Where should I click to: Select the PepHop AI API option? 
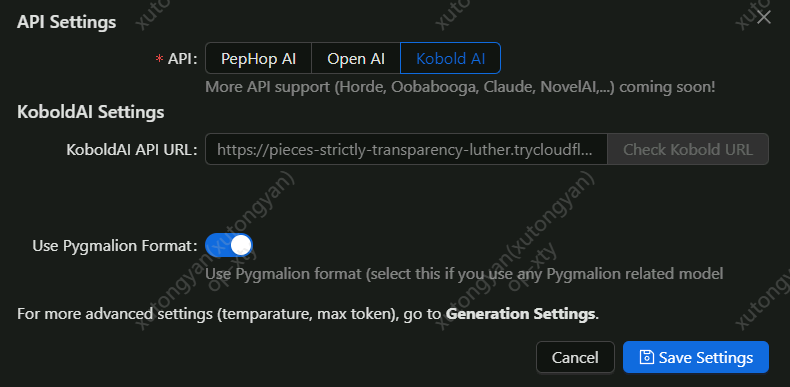pos(258,58)
